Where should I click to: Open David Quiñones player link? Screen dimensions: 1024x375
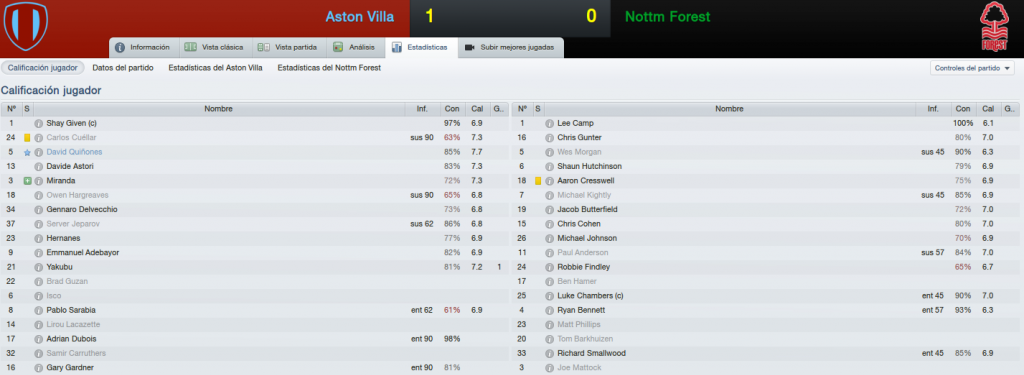(x=74, y=152)
